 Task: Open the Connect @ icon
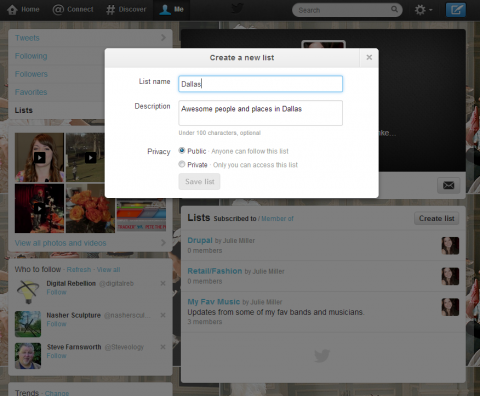(x=58, y=10)
